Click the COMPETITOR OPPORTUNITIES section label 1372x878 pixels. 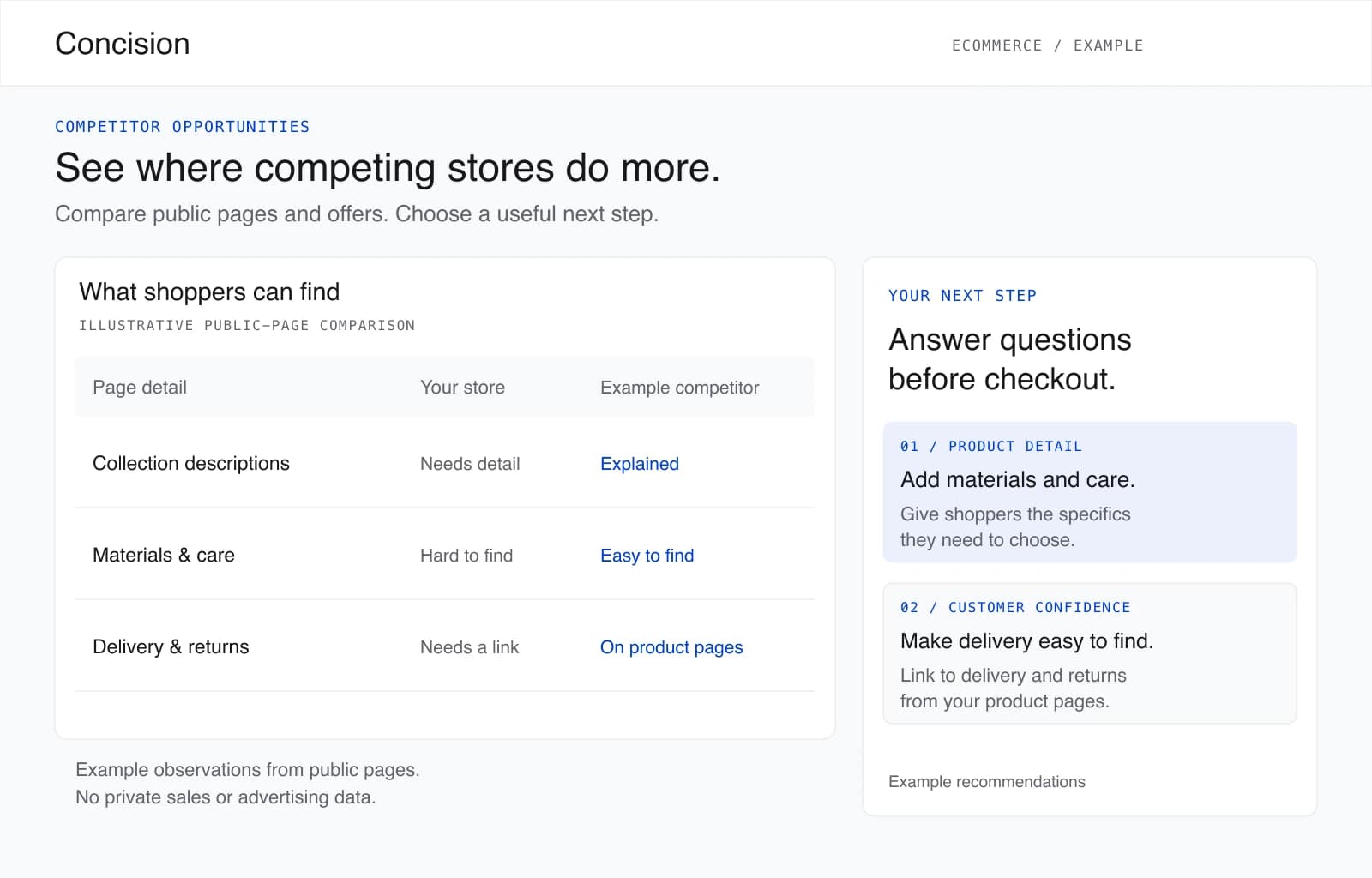click(183, 127)
